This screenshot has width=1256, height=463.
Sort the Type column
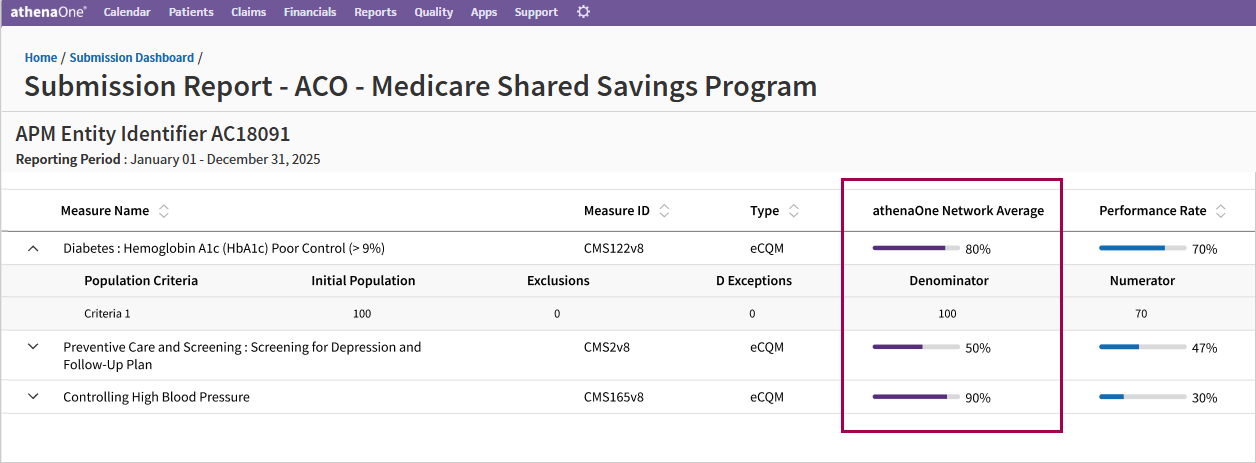coord(794,211)
